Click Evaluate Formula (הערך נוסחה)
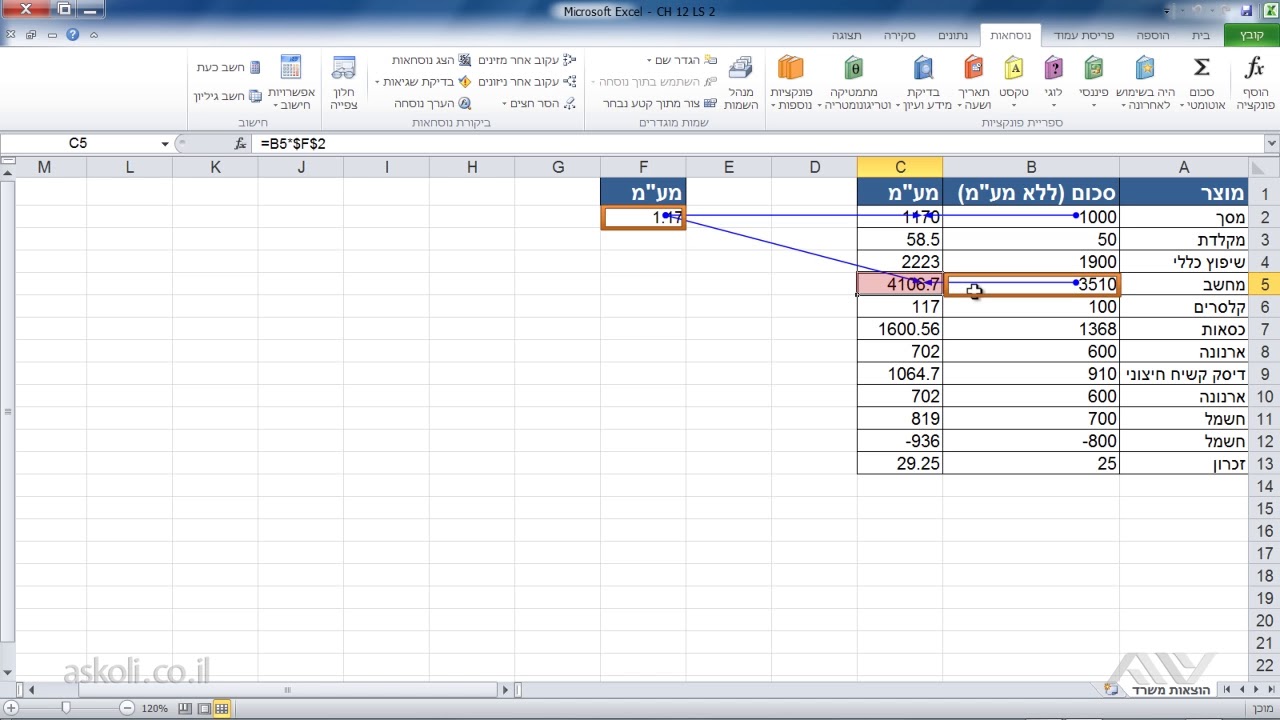The image size is (1280, 720). [433, 103]
